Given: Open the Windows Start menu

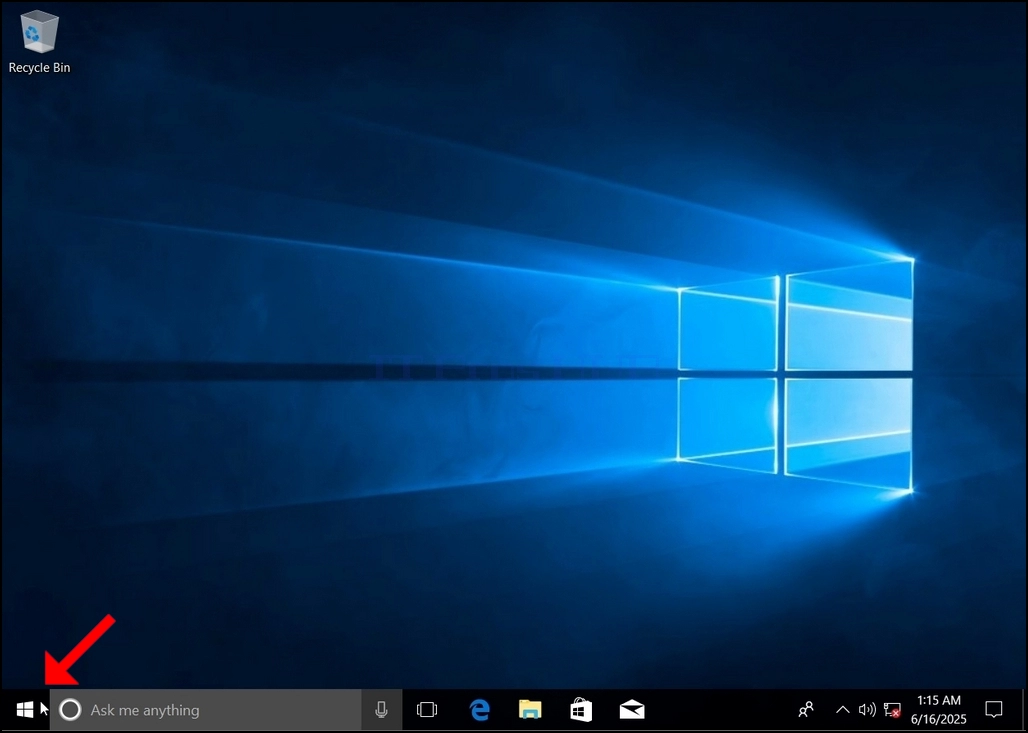Looking at the screenshot, I should click(x=25, y=709).
